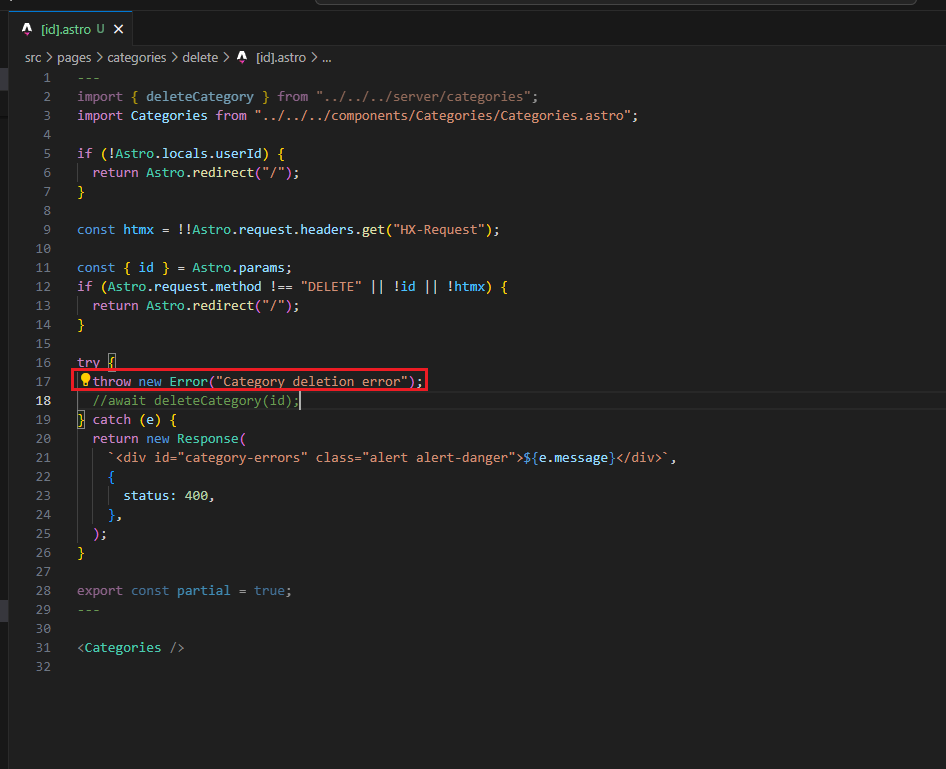Click e.message inside the template literal

tap(573, 458)
